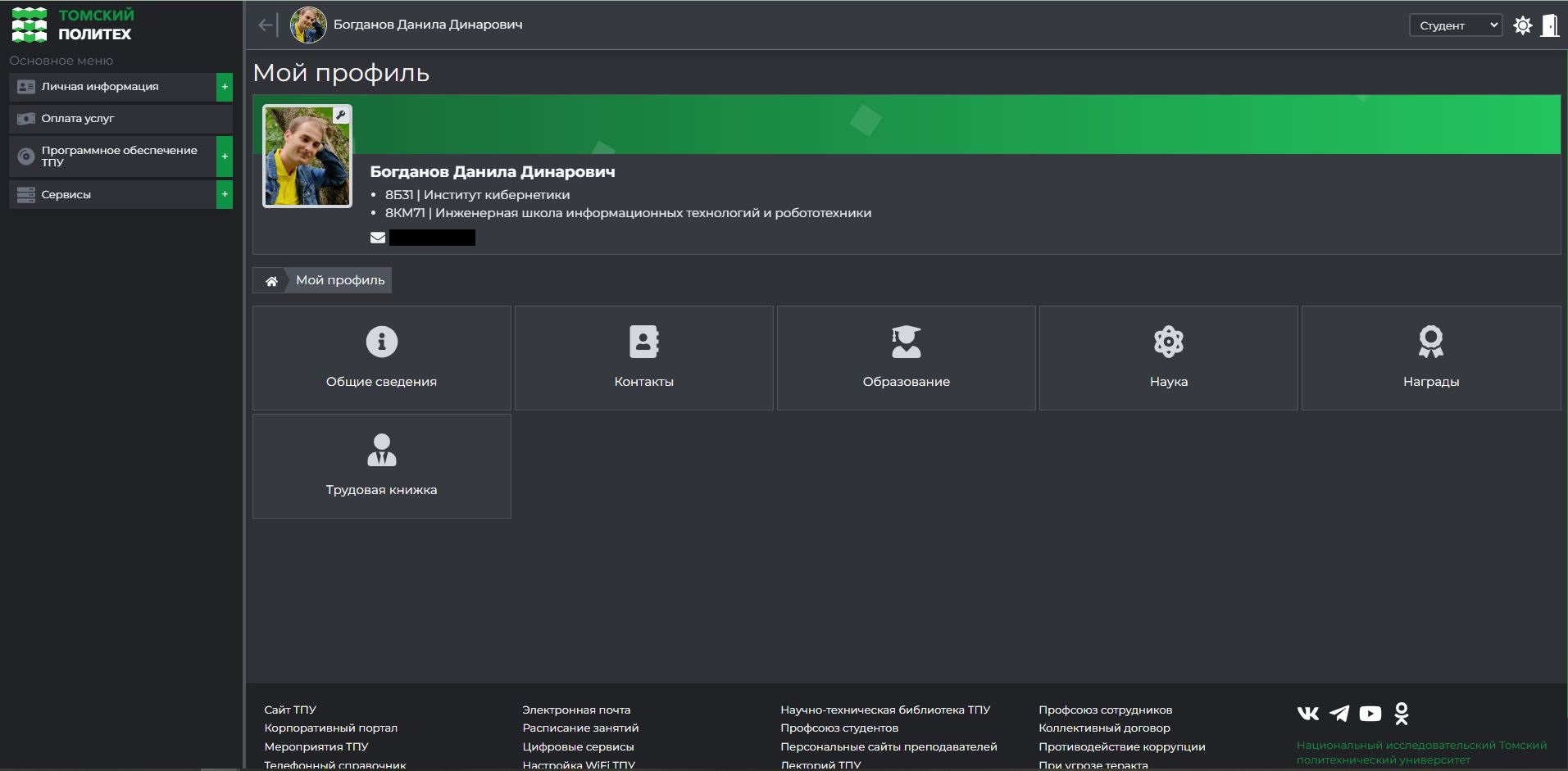
Task: Collapse sidebar with the back arrow icon
Action: (266, 25)
